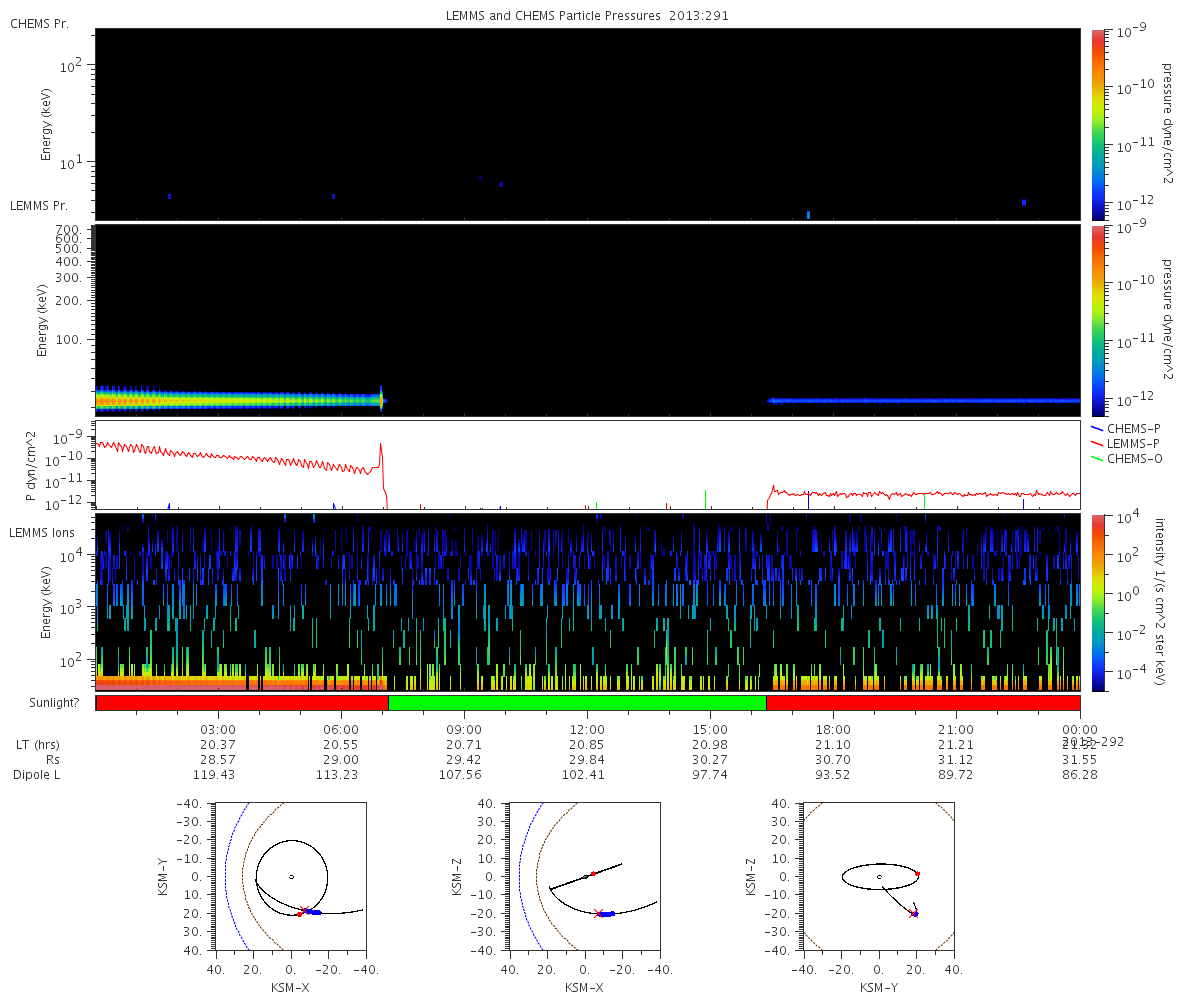The height and width of the screenshot is (1000, 1200).
Task: Click the CHEMS pressure color bar at top
Action: click(x=1098, y=124)
